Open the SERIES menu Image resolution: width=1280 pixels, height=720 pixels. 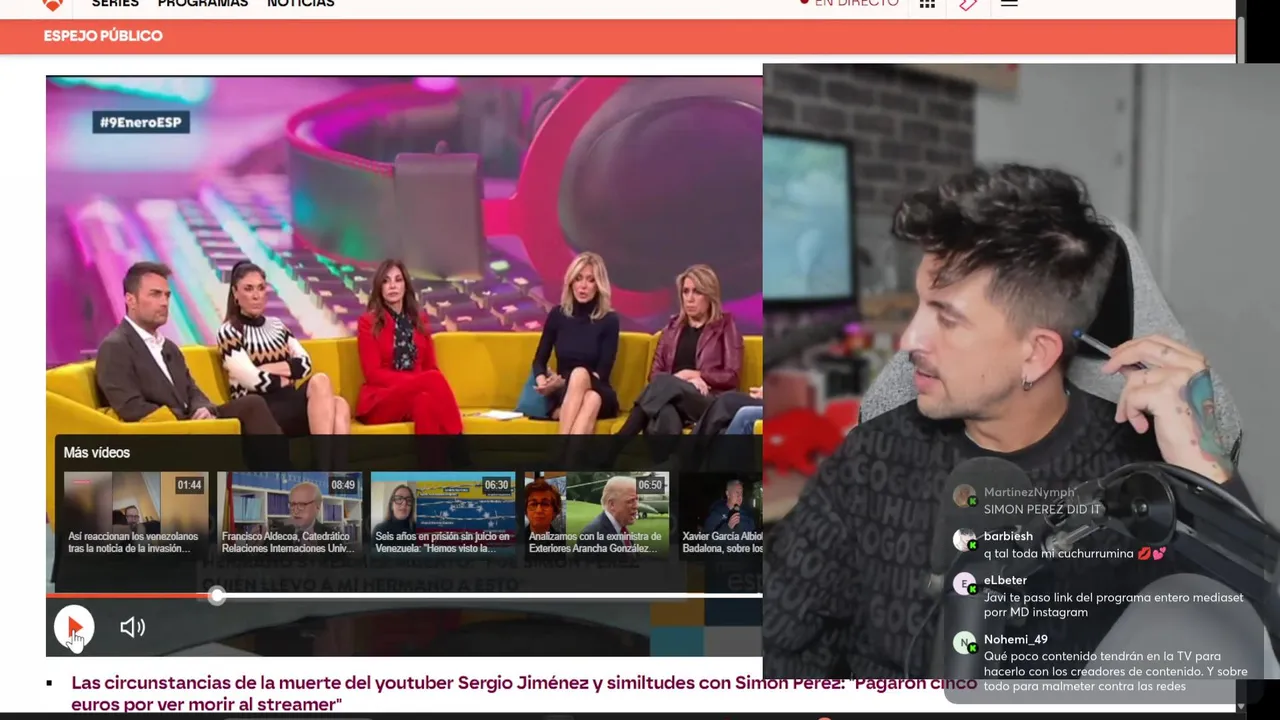click(115, 4)
